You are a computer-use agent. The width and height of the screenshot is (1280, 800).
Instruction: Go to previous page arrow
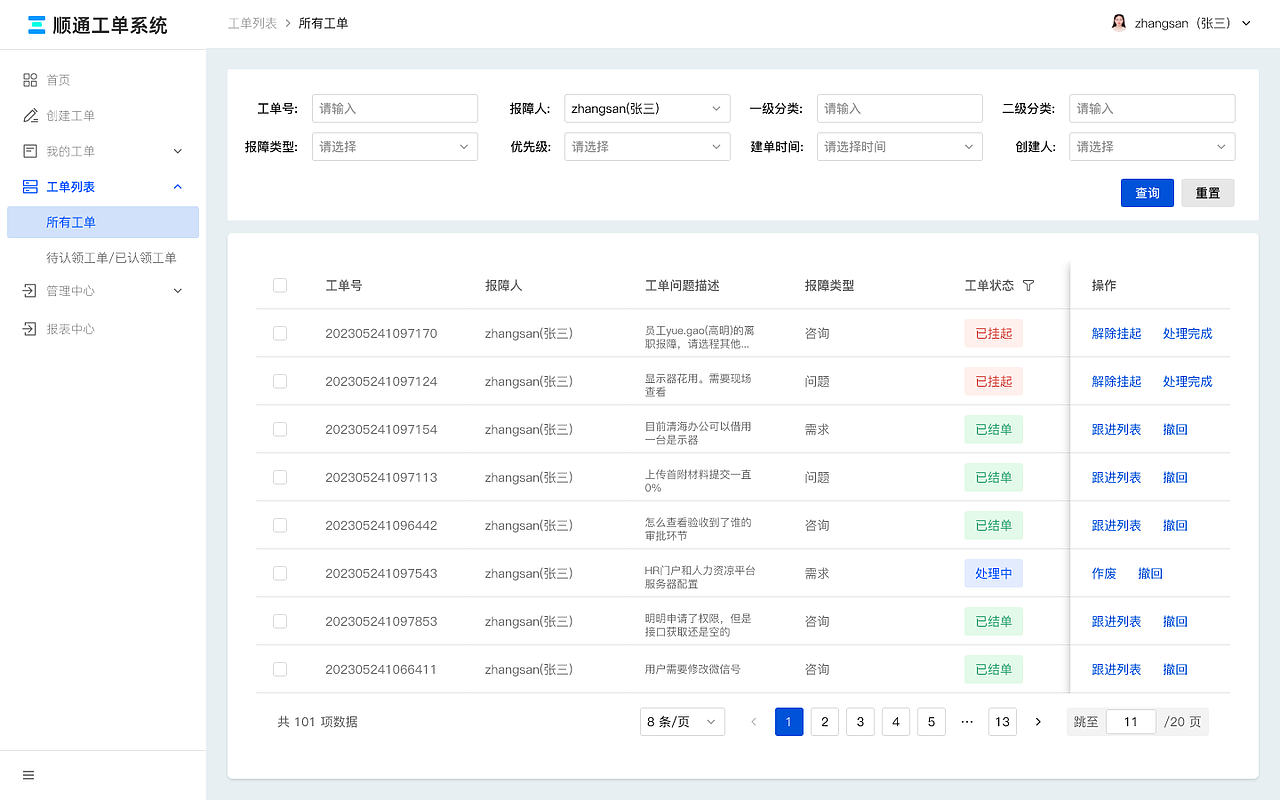click(x=754, y=722)
